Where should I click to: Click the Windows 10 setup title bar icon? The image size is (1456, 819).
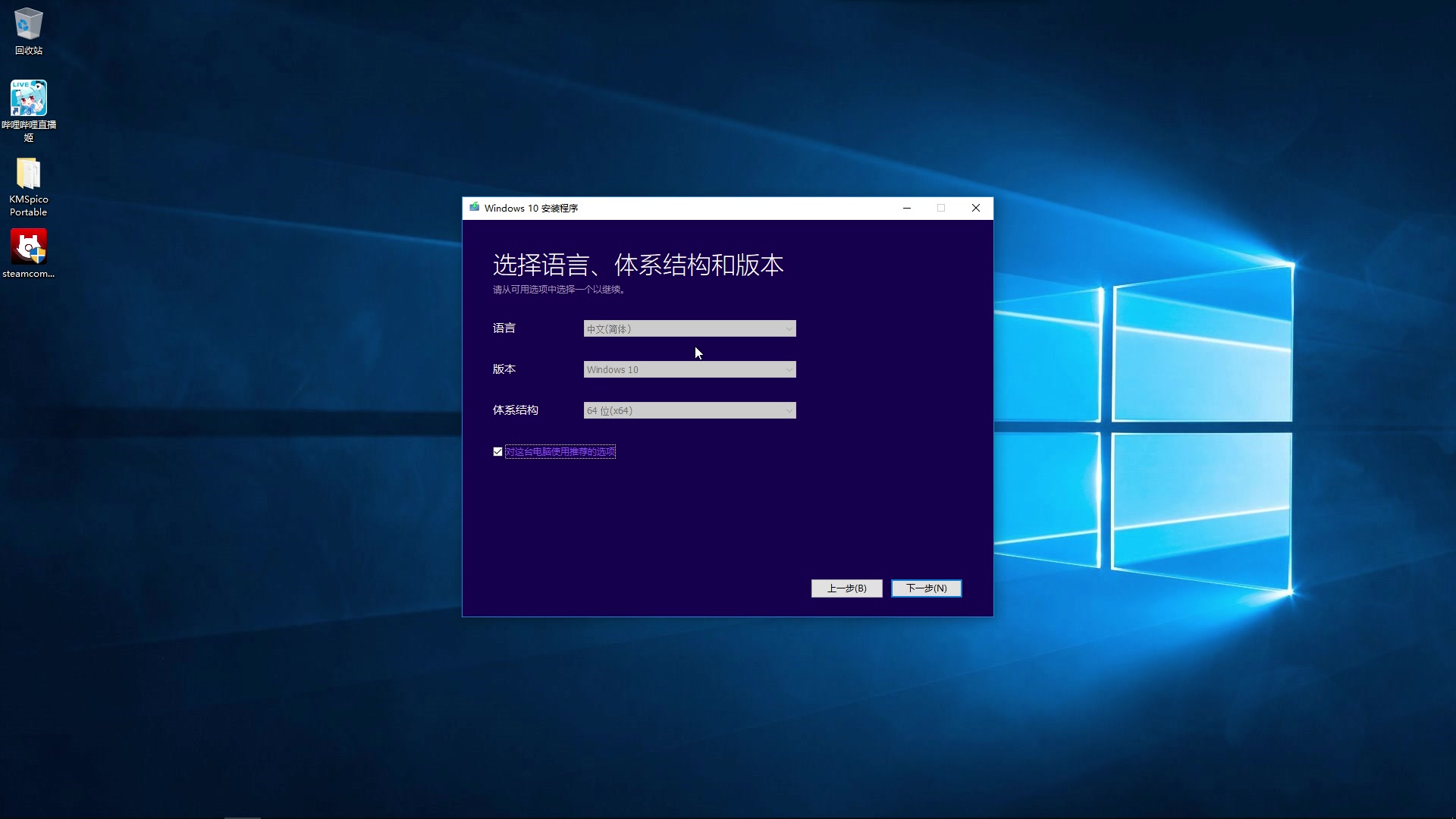coord(474,208)
